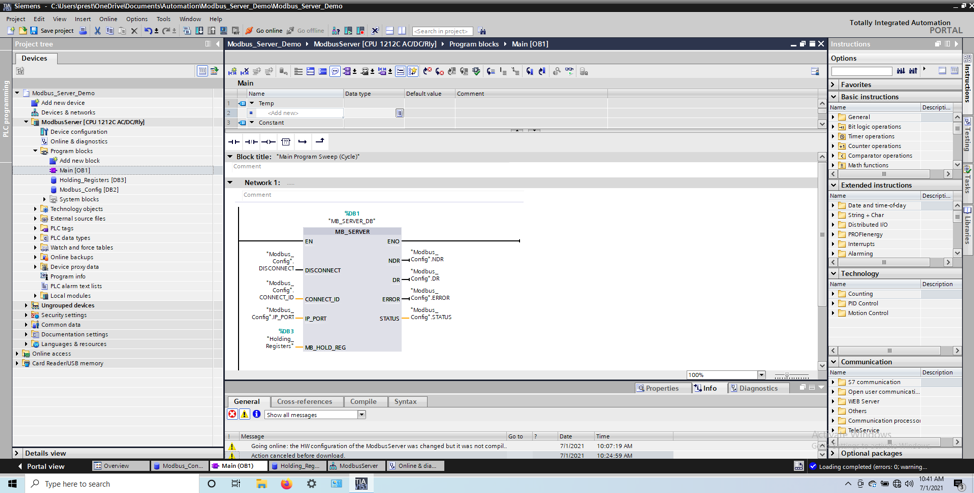The height and width of the screenshot is (493, 974).
Task: Click the Upload from device icon
Action: click(212, 30)
